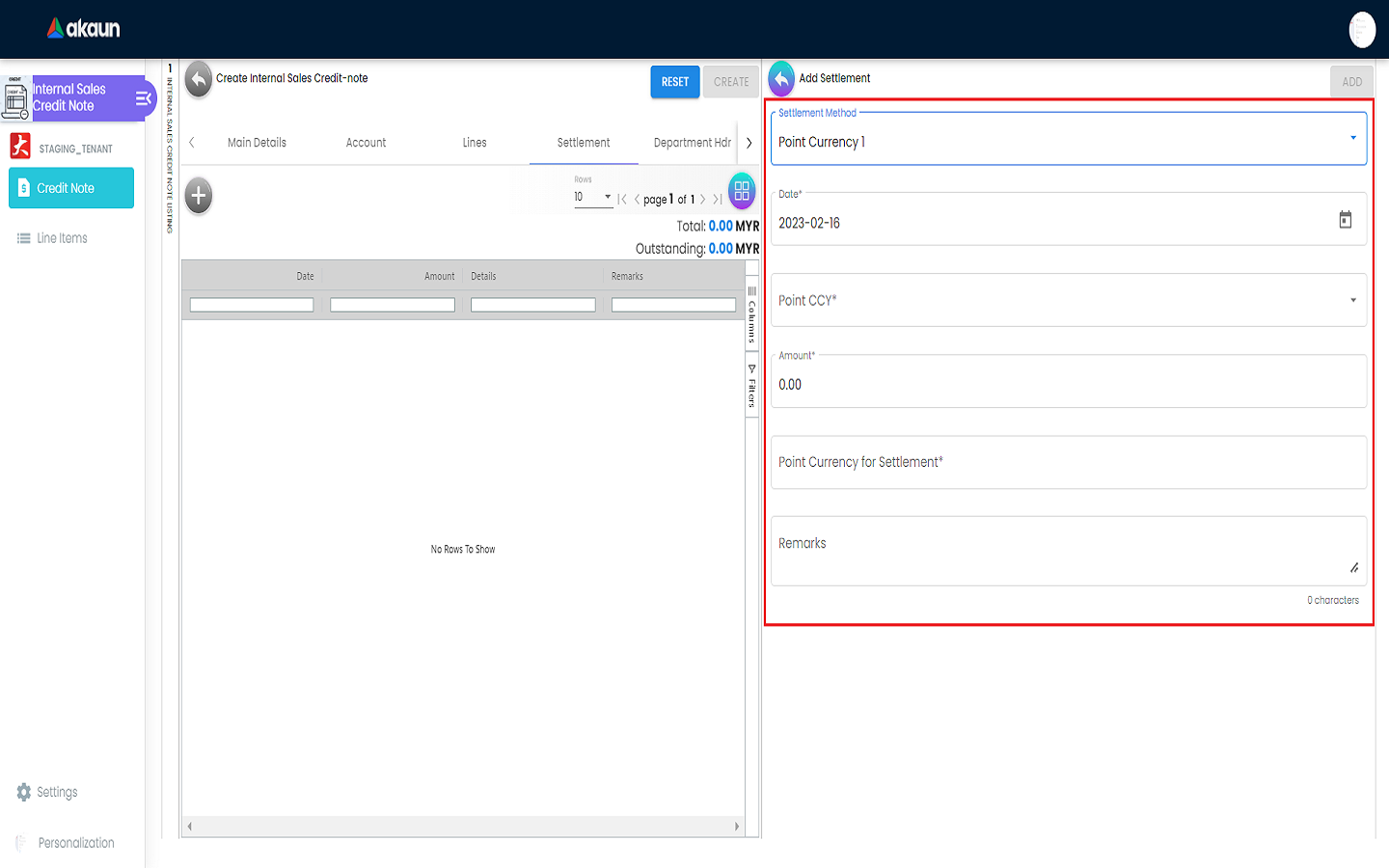This screenshot has height=868, width=1389.
Task: Click the round plus button to add a settlement
Action: pos(199,196)
